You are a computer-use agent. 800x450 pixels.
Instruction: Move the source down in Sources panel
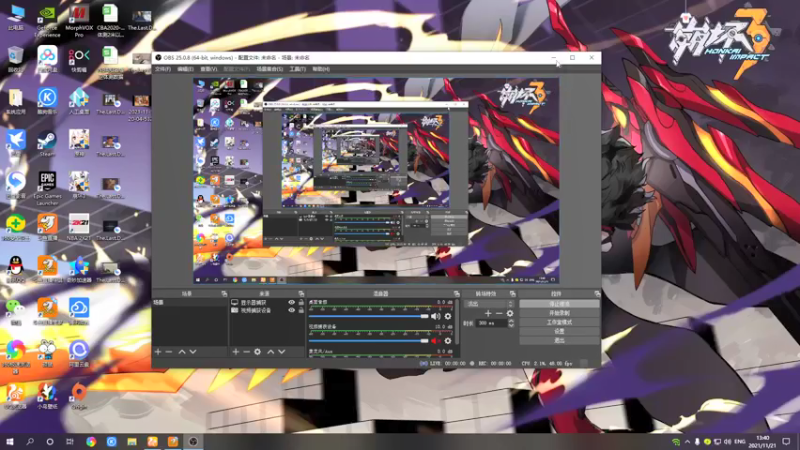coord(282,352)
